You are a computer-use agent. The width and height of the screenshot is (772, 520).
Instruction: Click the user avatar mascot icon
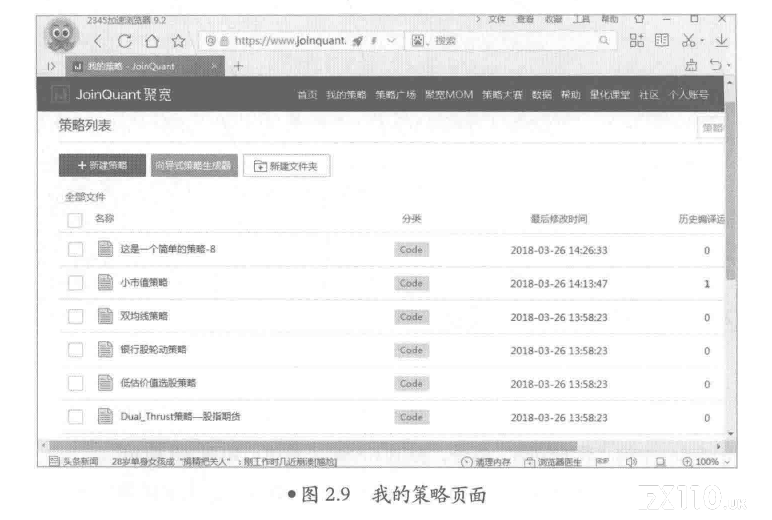tap(61, 35)
